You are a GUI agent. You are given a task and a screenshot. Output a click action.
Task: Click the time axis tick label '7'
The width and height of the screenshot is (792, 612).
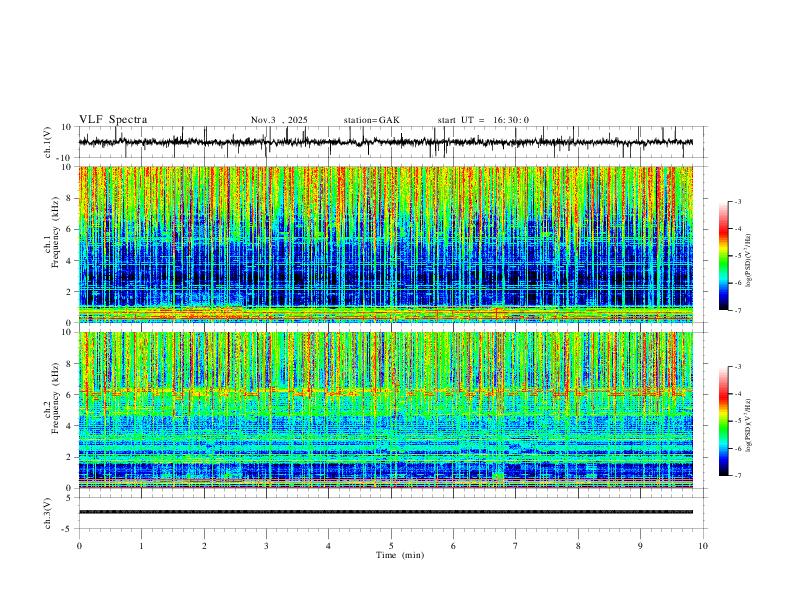516,546
